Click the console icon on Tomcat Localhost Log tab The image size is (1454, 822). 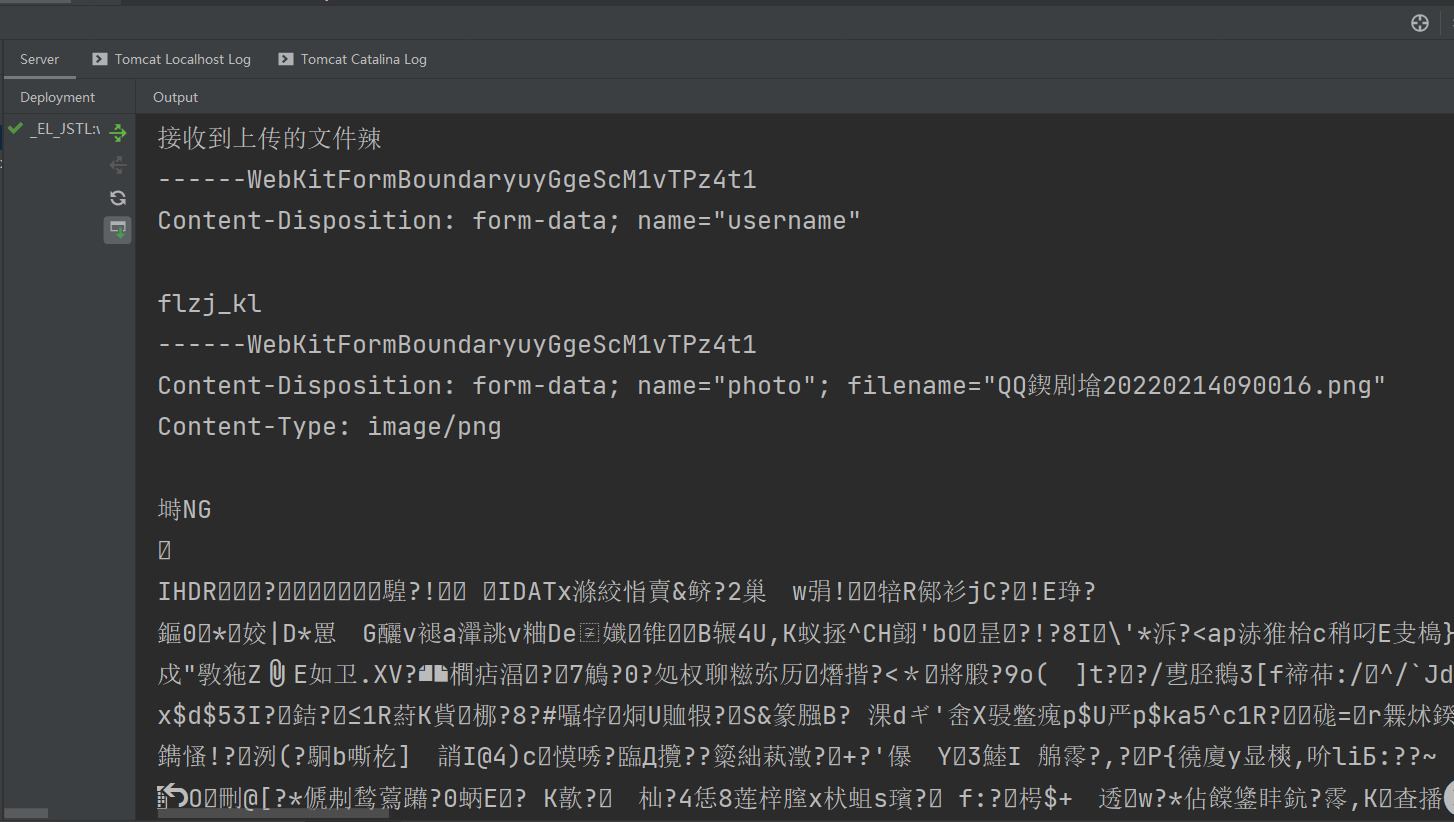pos(100,59)
